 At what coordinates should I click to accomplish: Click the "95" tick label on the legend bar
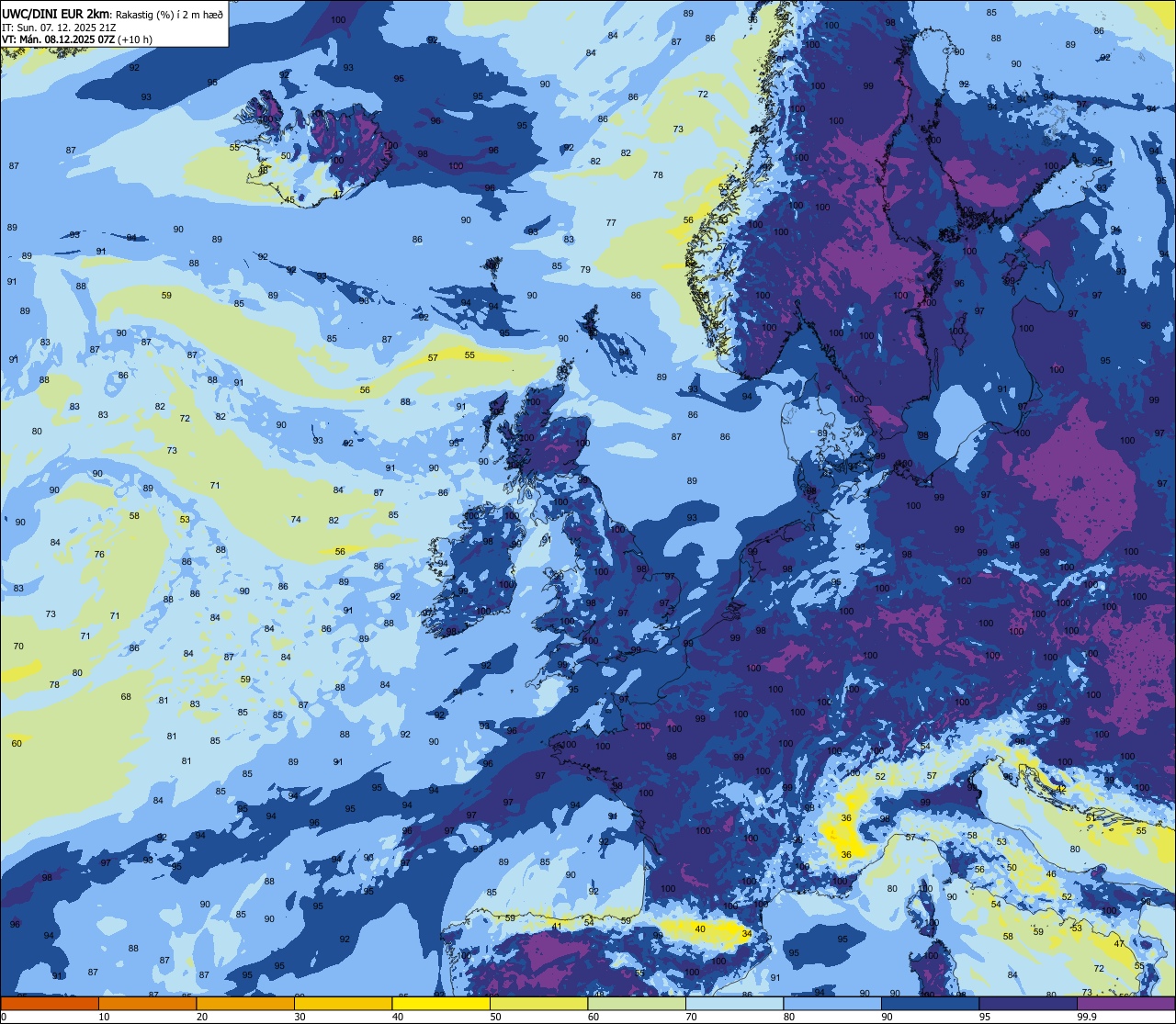984,1017
